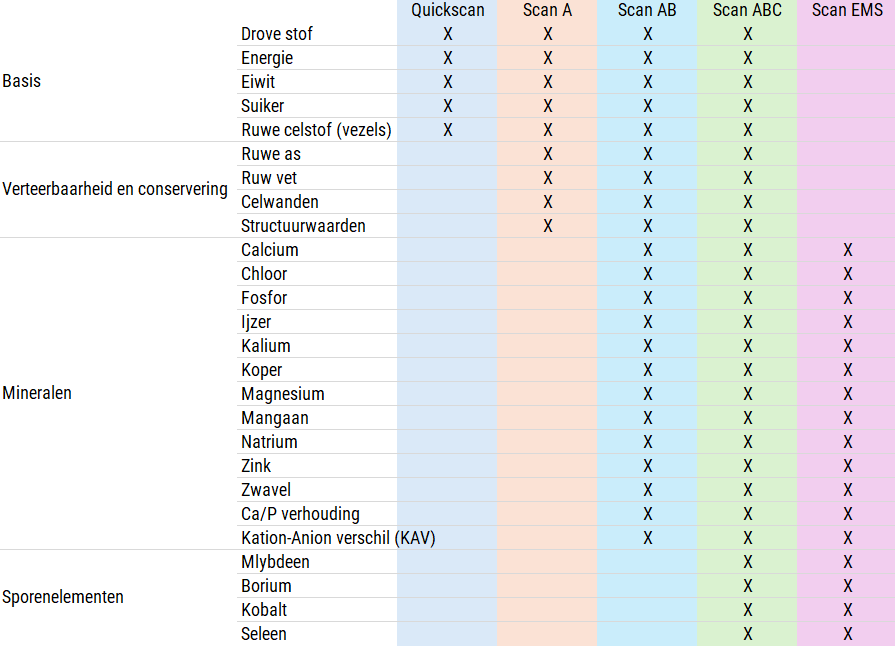Click the Seleen row label
This screenshot has width=895, height=646.
(x=264, y=634)
